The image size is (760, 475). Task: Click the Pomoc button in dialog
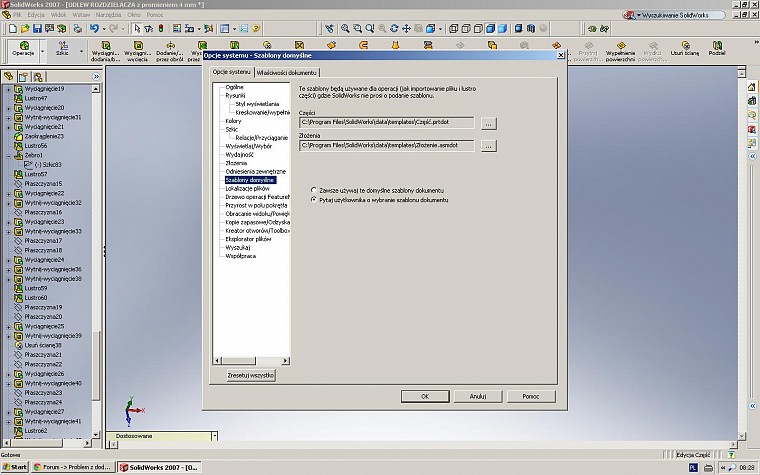tap(531, 396)
